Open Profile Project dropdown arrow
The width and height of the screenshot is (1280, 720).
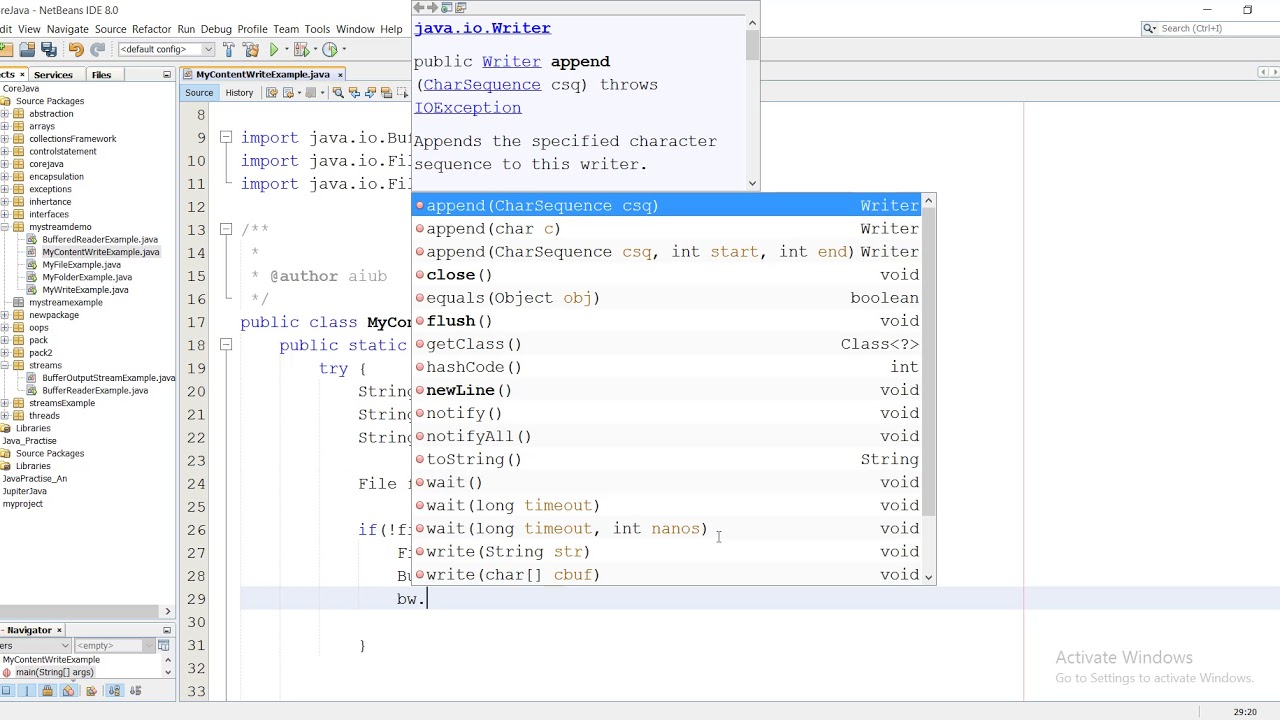[x=344, y=49]
